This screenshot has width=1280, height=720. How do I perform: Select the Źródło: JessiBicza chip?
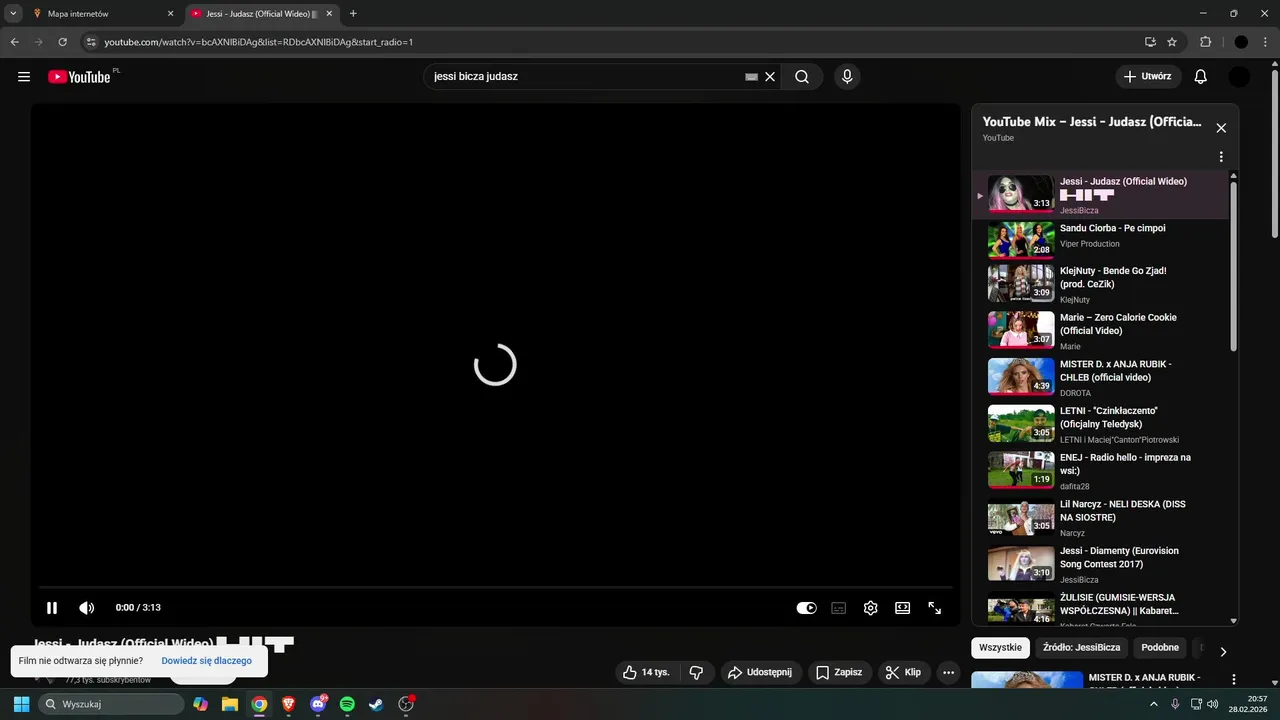1082,647
